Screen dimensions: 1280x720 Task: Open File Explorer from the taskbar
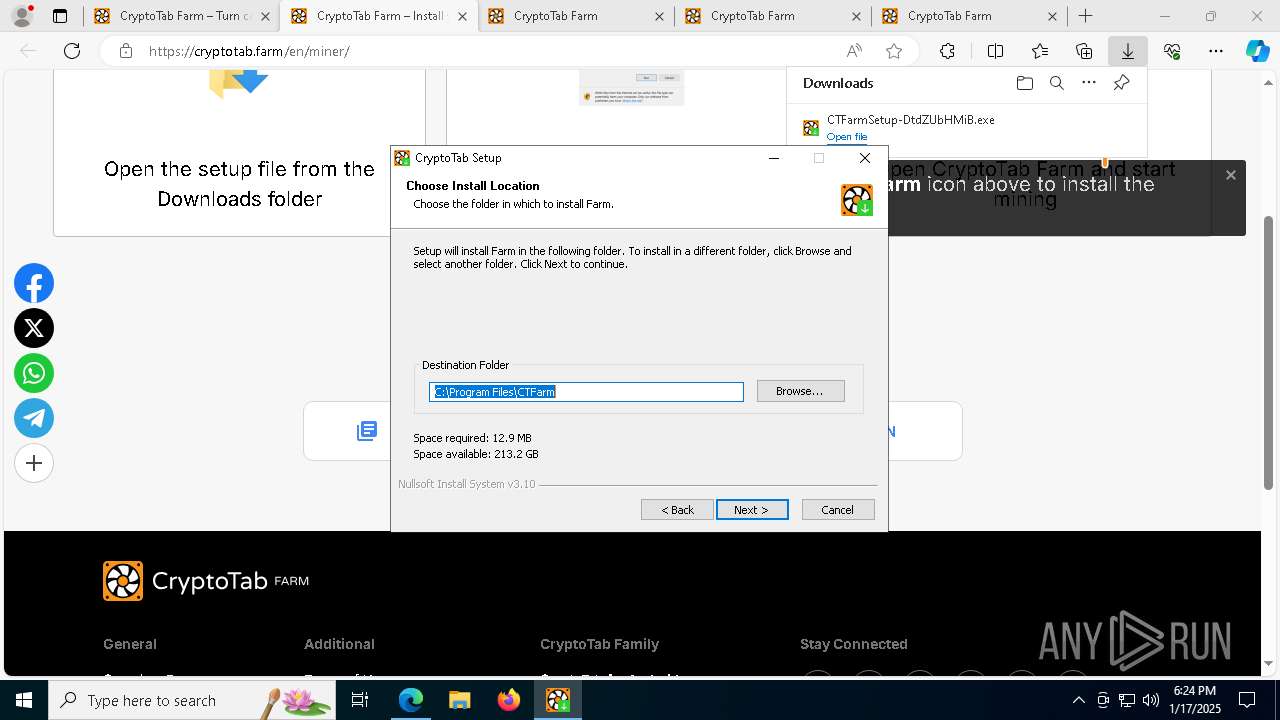460,700
